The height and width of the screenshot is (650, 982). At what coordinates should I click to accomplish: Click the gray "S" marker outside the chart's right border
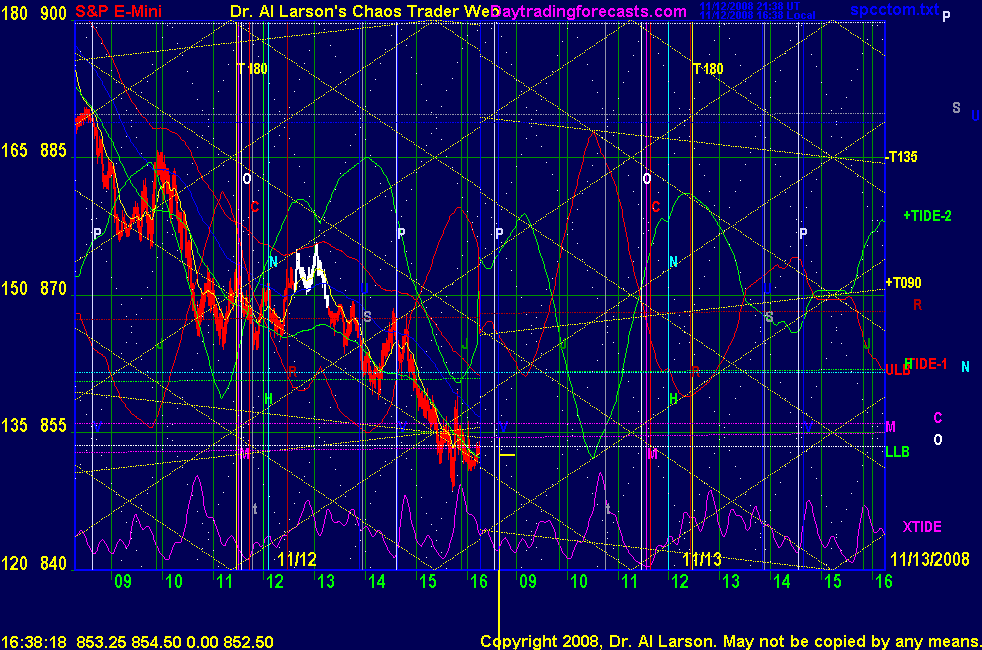[x=956, y=108]
